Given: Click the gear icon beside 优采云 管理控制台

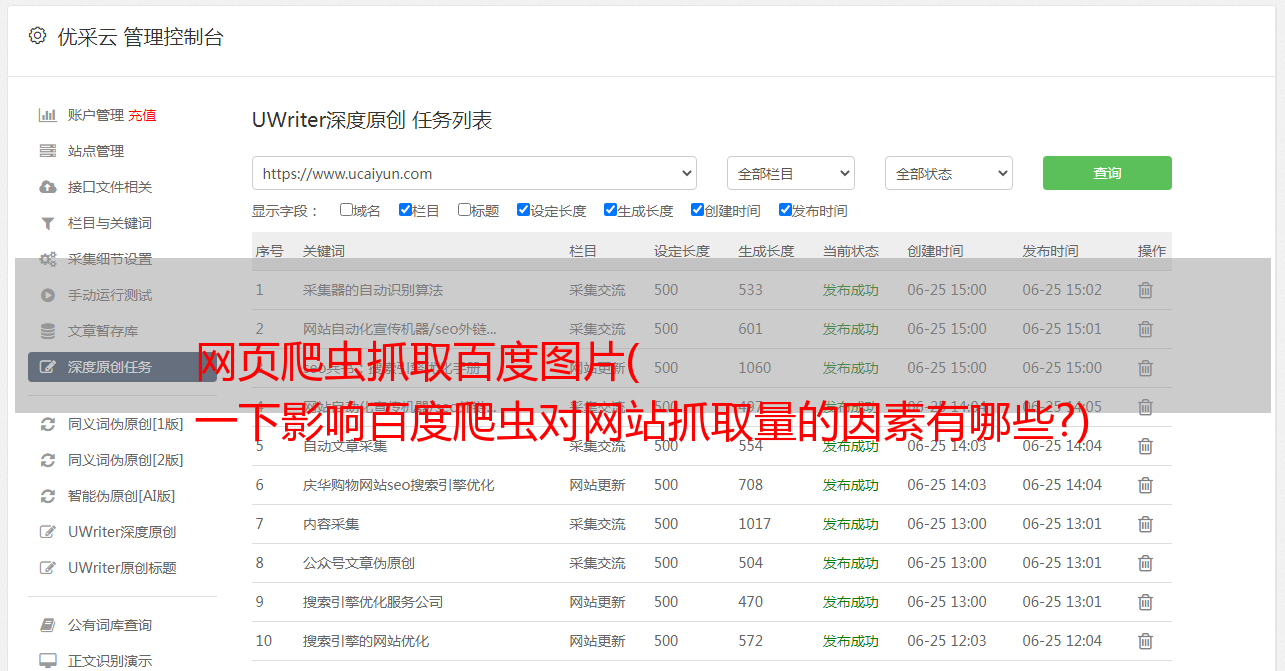Looking at the screenshot, I should [x=37, y=36].
